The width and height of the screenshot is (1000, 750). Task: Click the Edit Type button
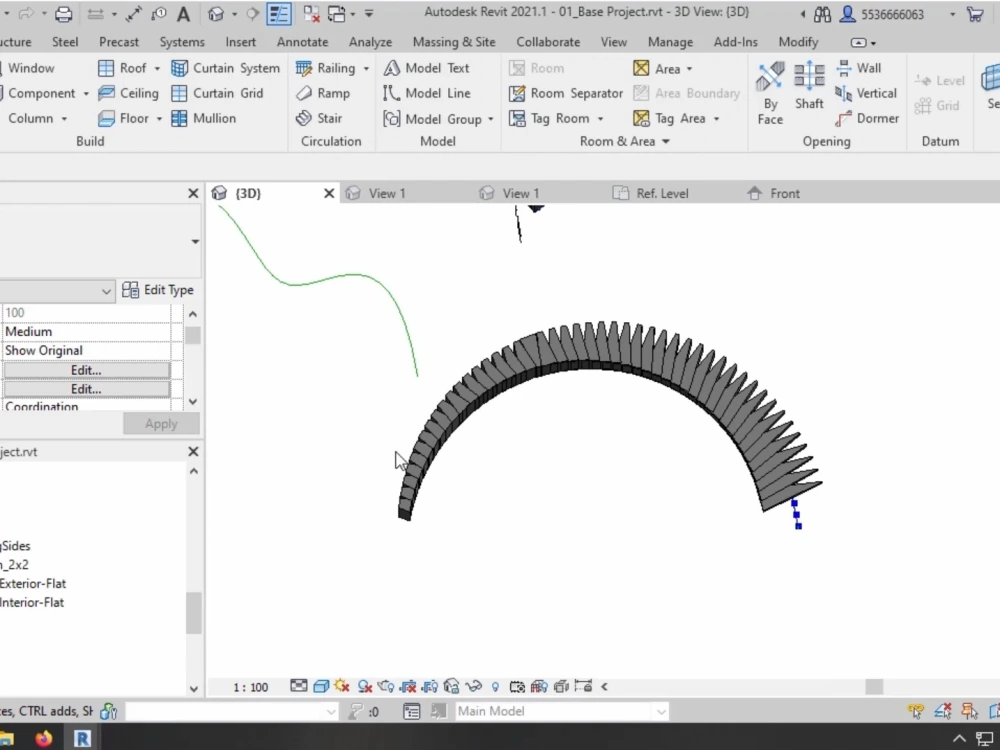point(158,290)
